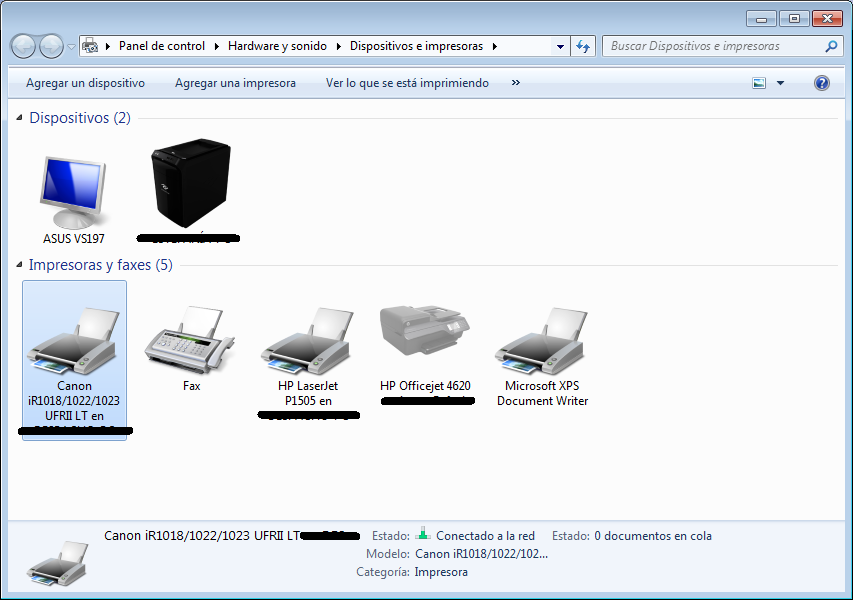The image size is (853, 600).
Task: Open the view options dropdown arrow
Action: click(780, 83)
